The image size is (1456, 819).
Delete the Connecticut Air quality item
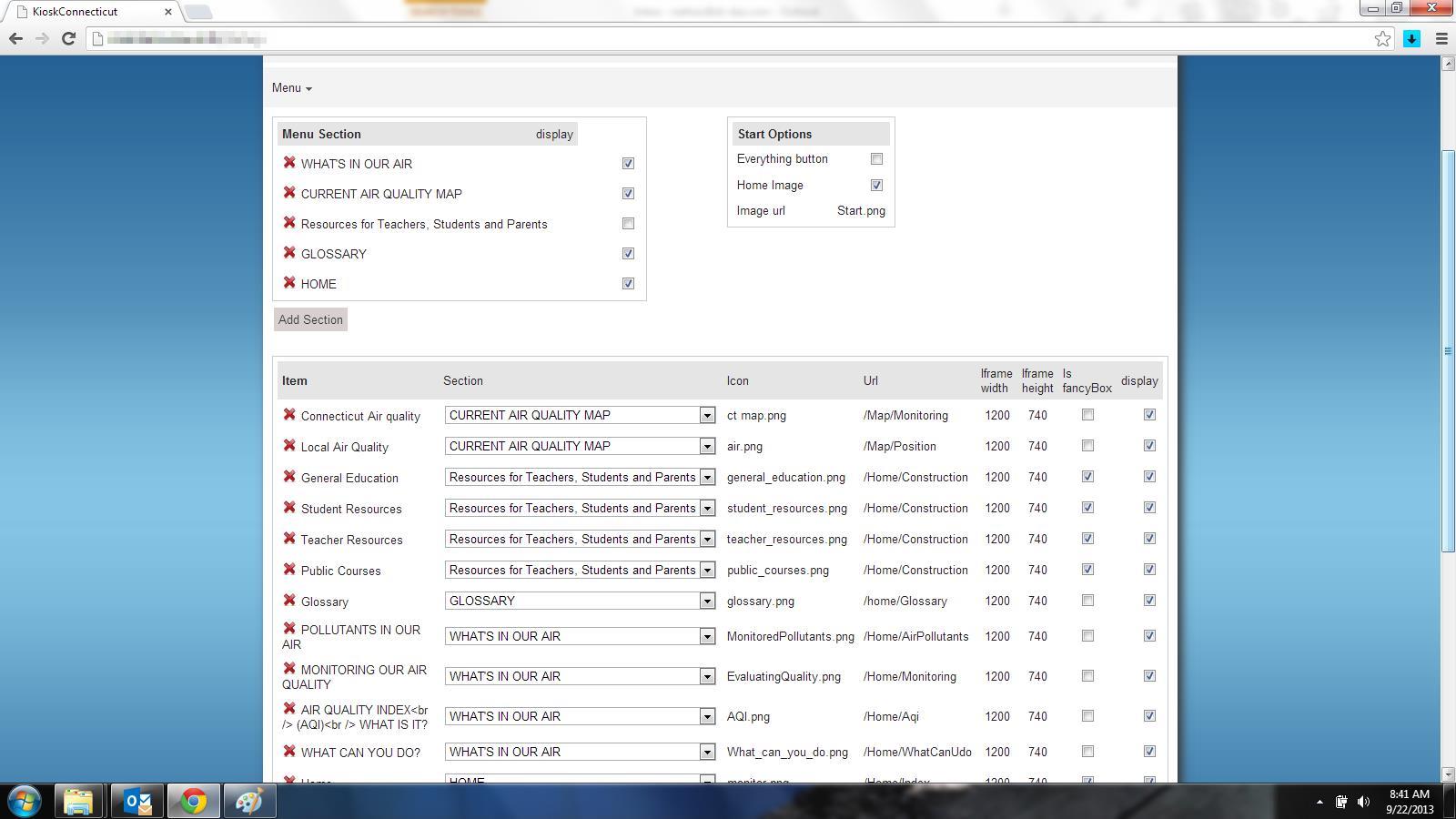tap(289, 415)
